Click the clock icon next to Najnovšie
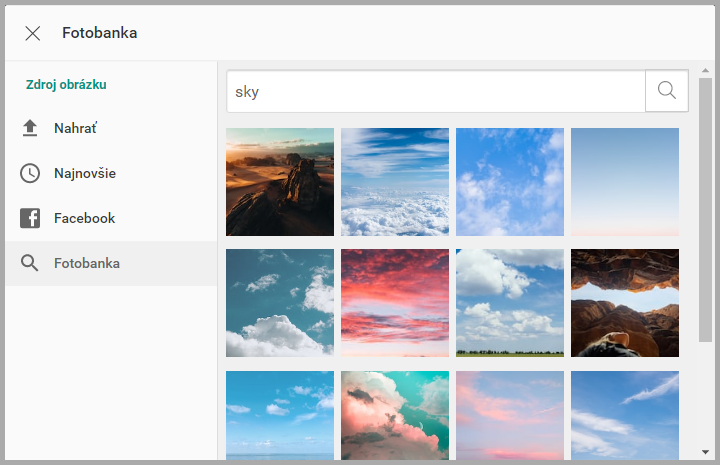The image size is (720, 465). coord(30,173)
